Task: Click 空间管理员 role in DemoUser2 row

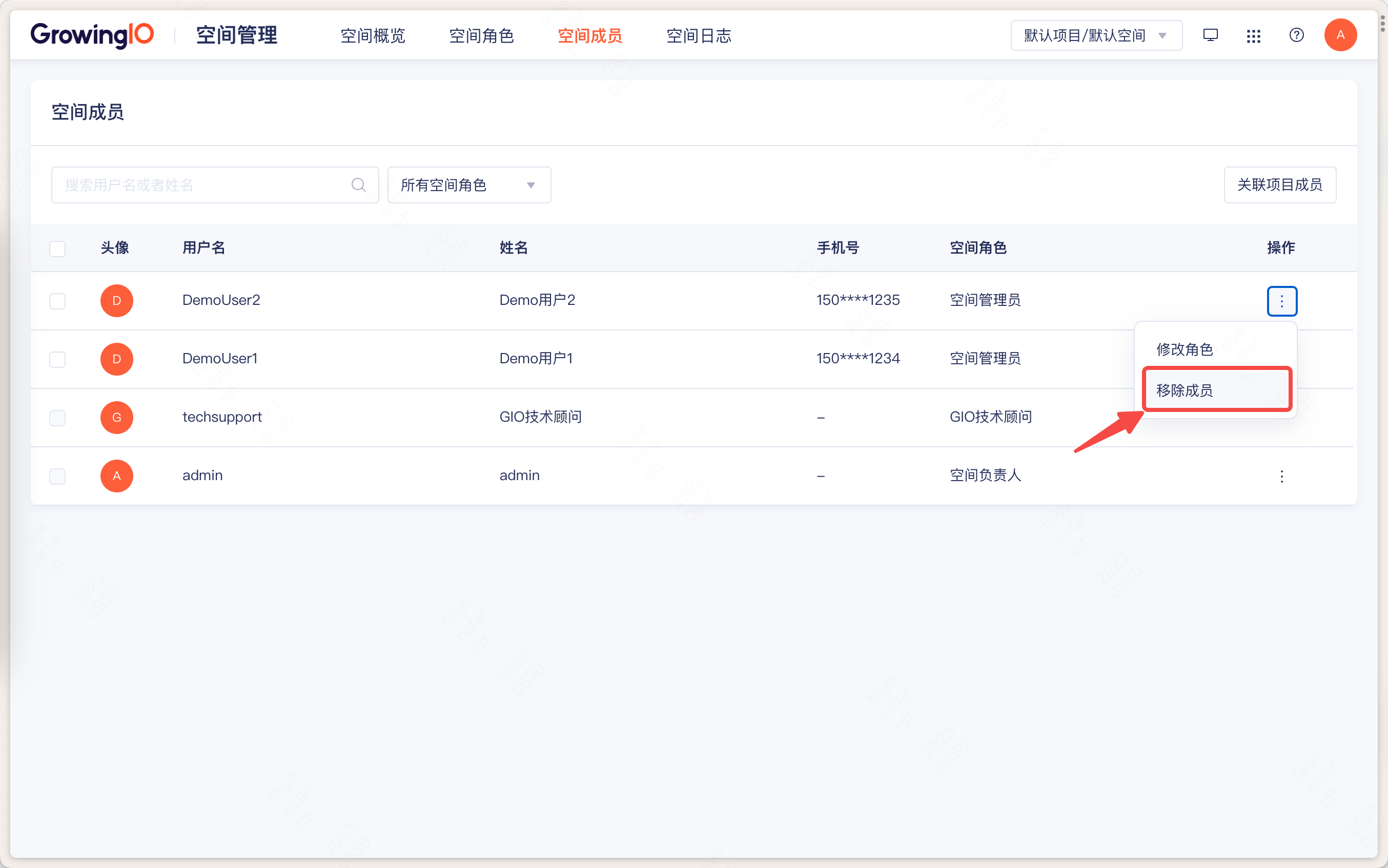Action: click(x=986, y=300)
